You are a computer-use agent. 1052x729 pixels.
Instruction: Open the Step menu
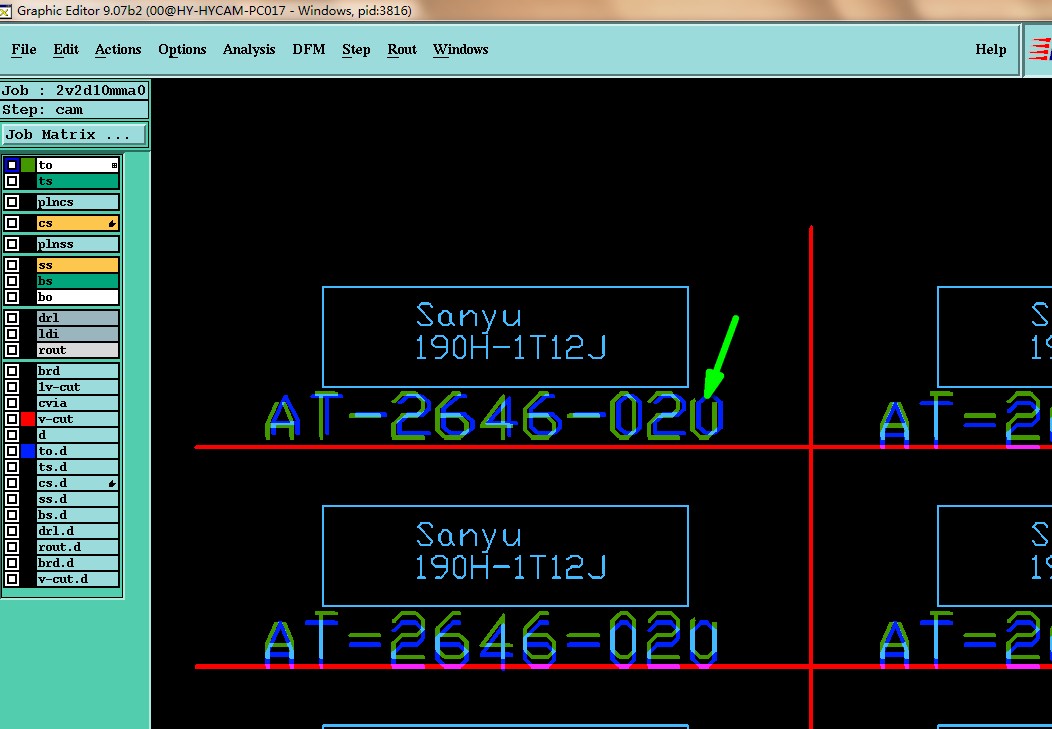click(x=356, y=50)
